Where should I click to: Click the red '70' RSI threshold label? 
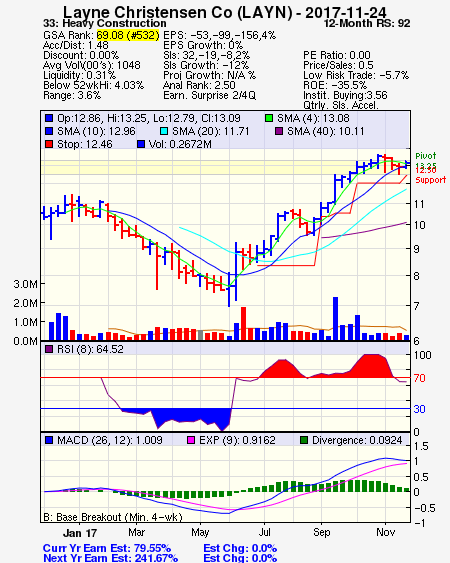point(419,378)
